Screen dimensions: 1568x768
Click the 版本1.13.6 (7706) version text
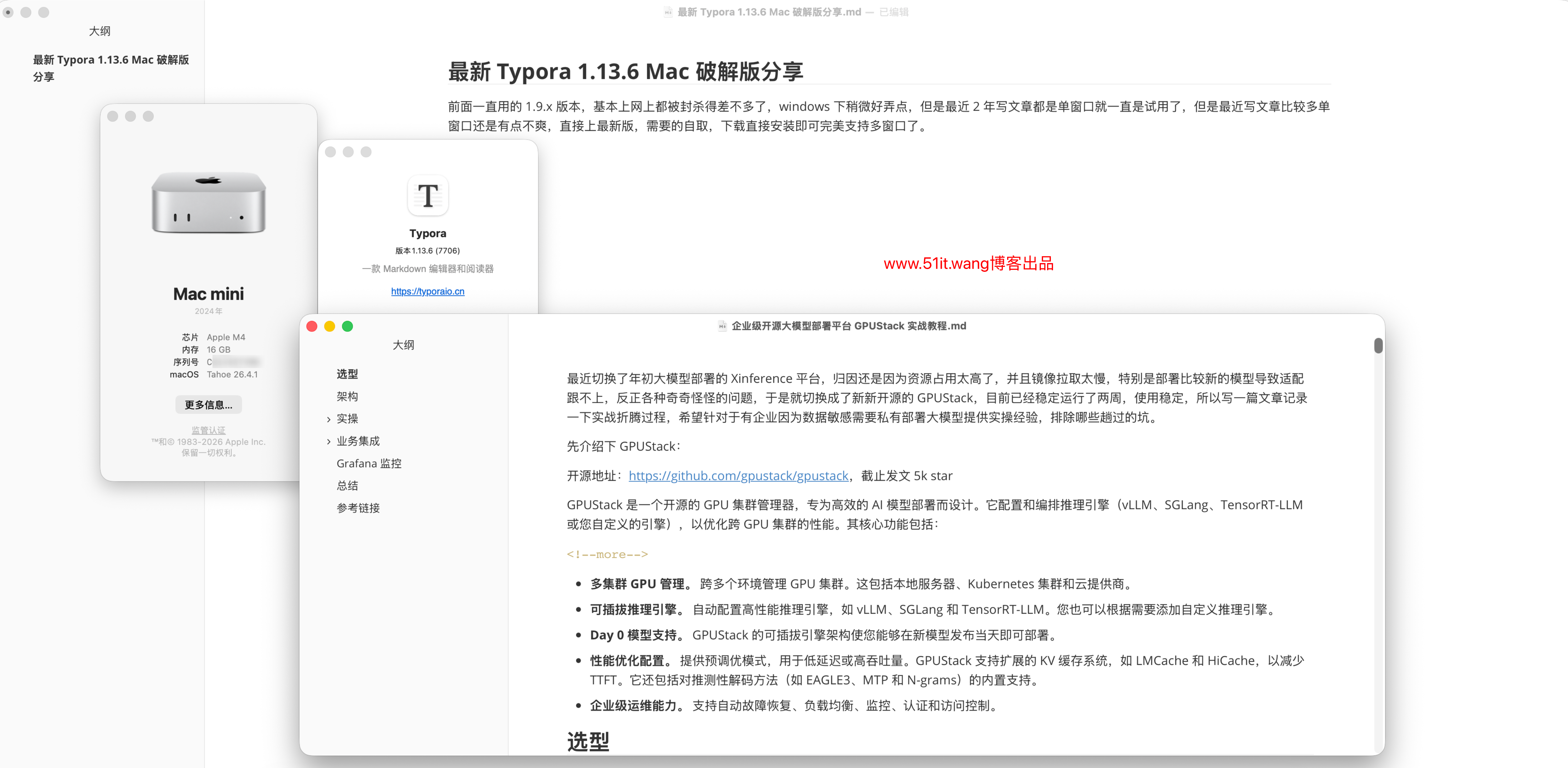tap(427, 250)
